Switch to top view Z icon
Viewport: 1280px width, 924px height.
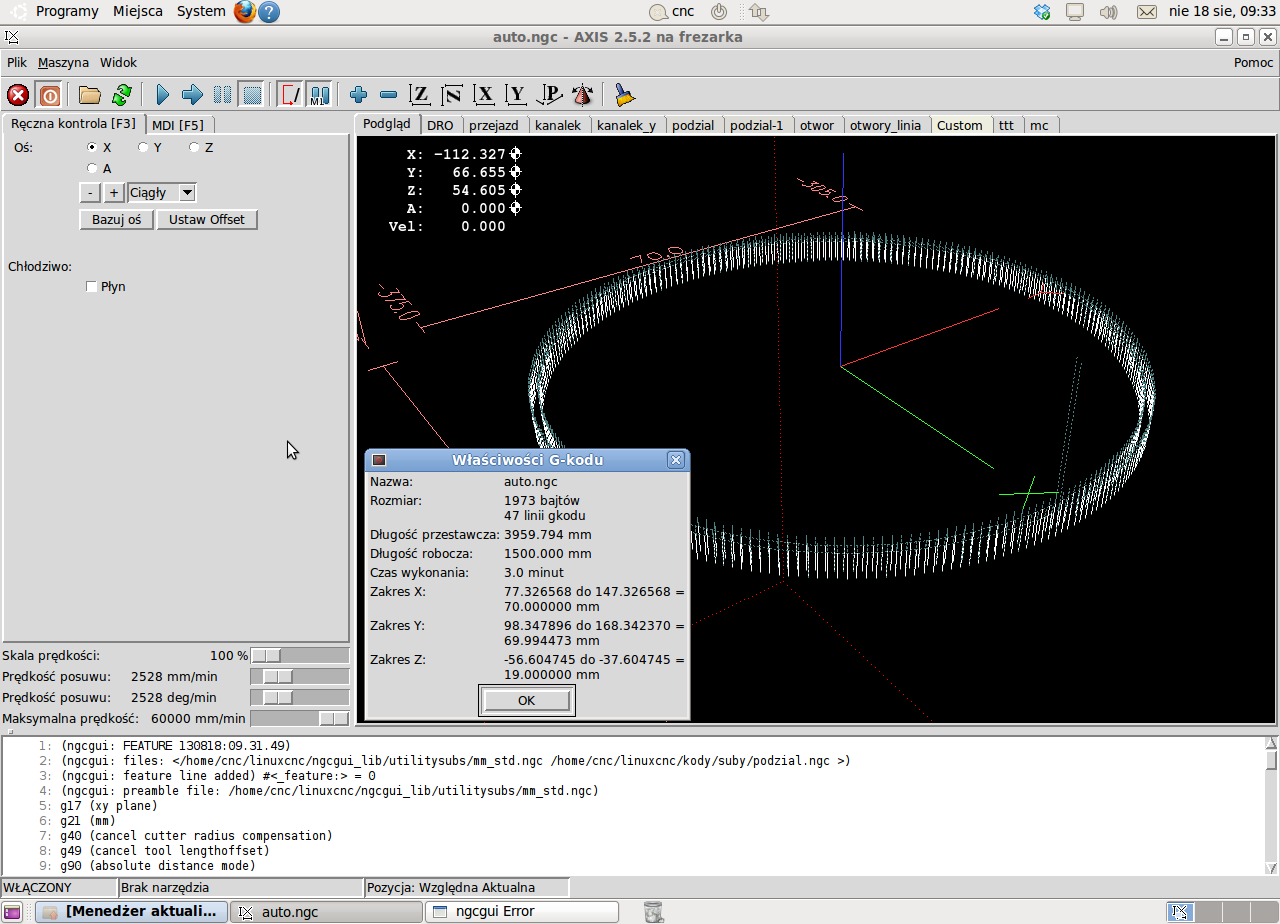point(421,95)
